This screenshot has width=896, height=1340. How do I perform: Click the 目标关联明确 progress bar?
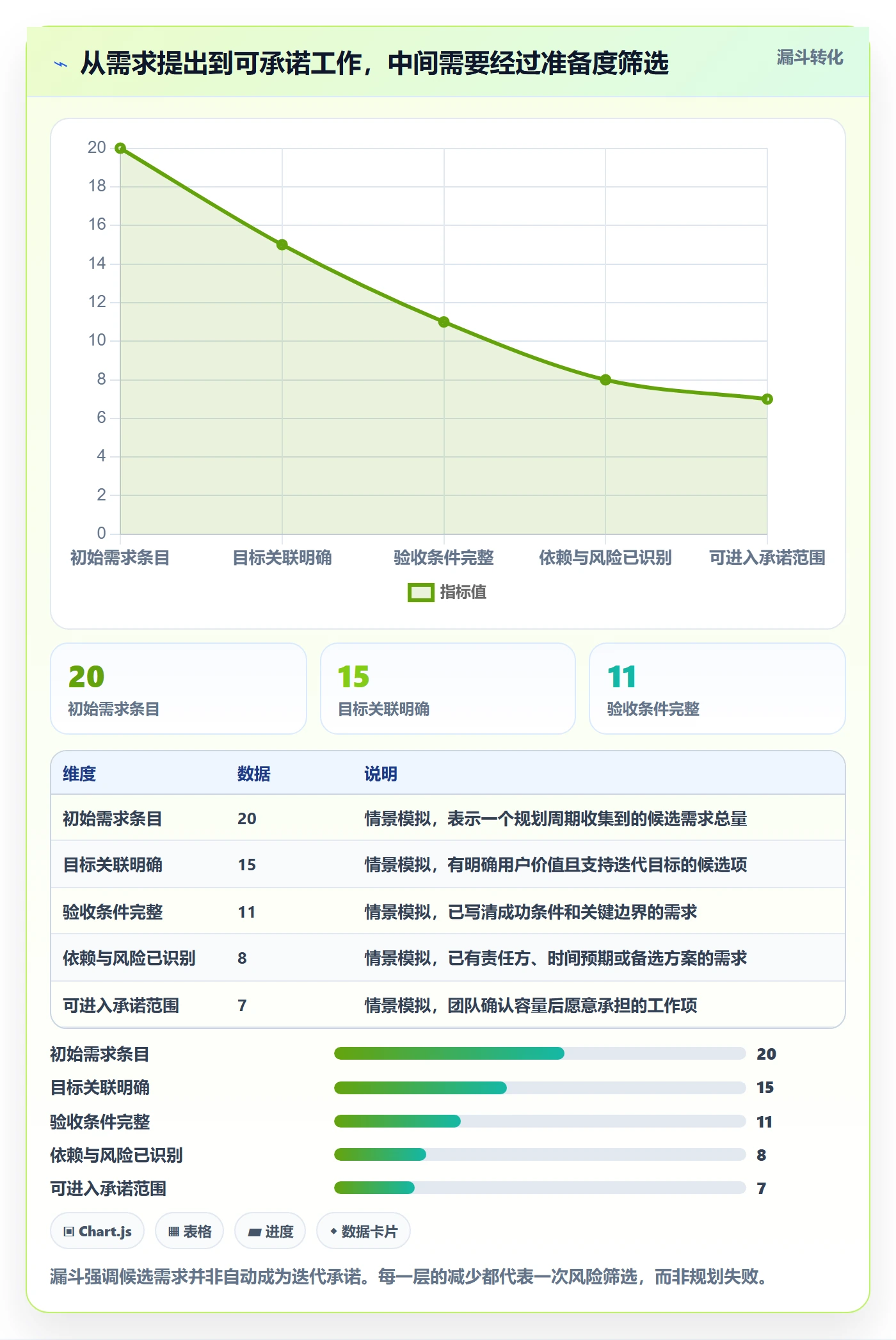pos(540,1087)
